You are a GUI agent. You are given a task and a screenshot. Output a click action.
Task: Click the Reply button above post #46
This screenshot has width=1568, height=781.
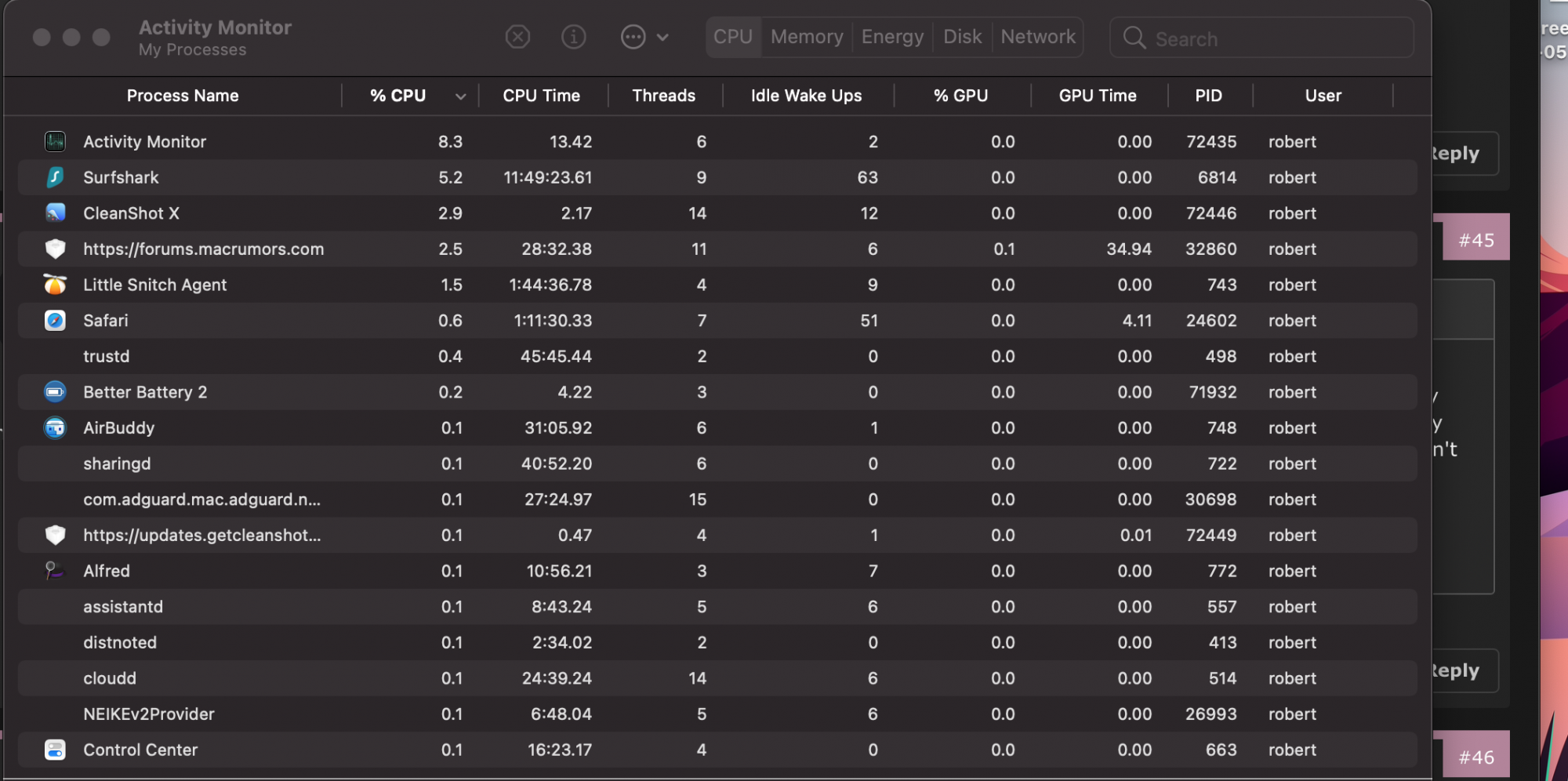pos(1465,670)
